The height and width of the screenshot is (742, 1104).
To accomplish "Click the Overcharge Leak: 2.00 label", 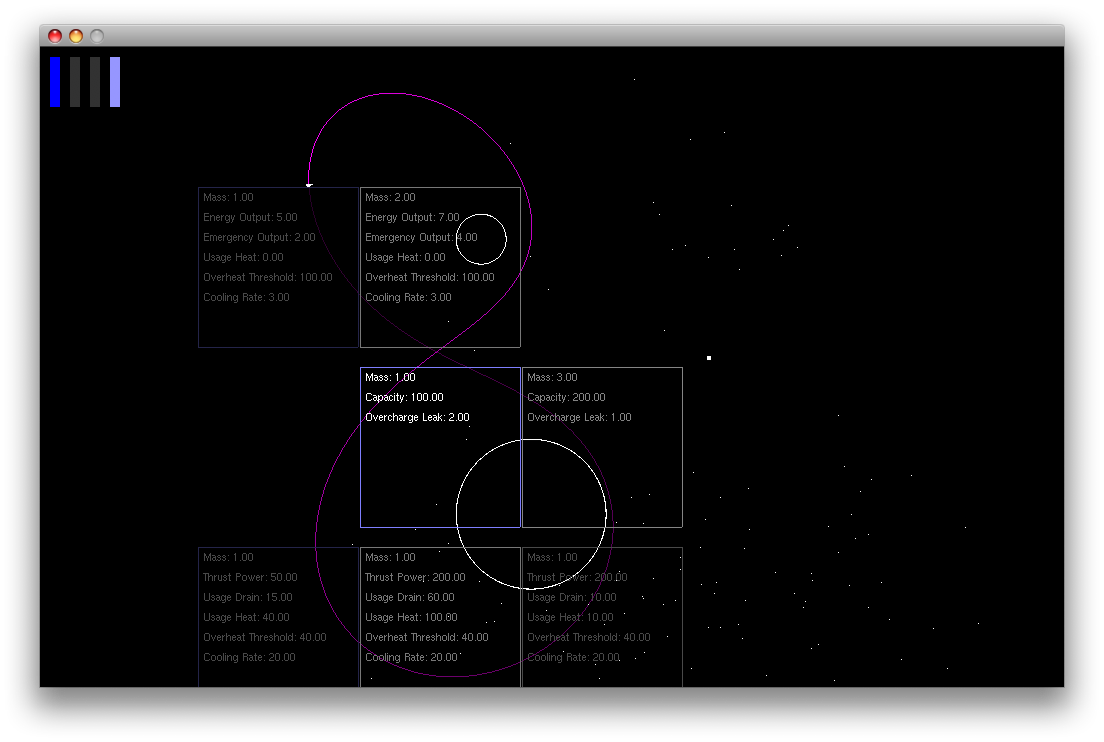I will [418, 417].
